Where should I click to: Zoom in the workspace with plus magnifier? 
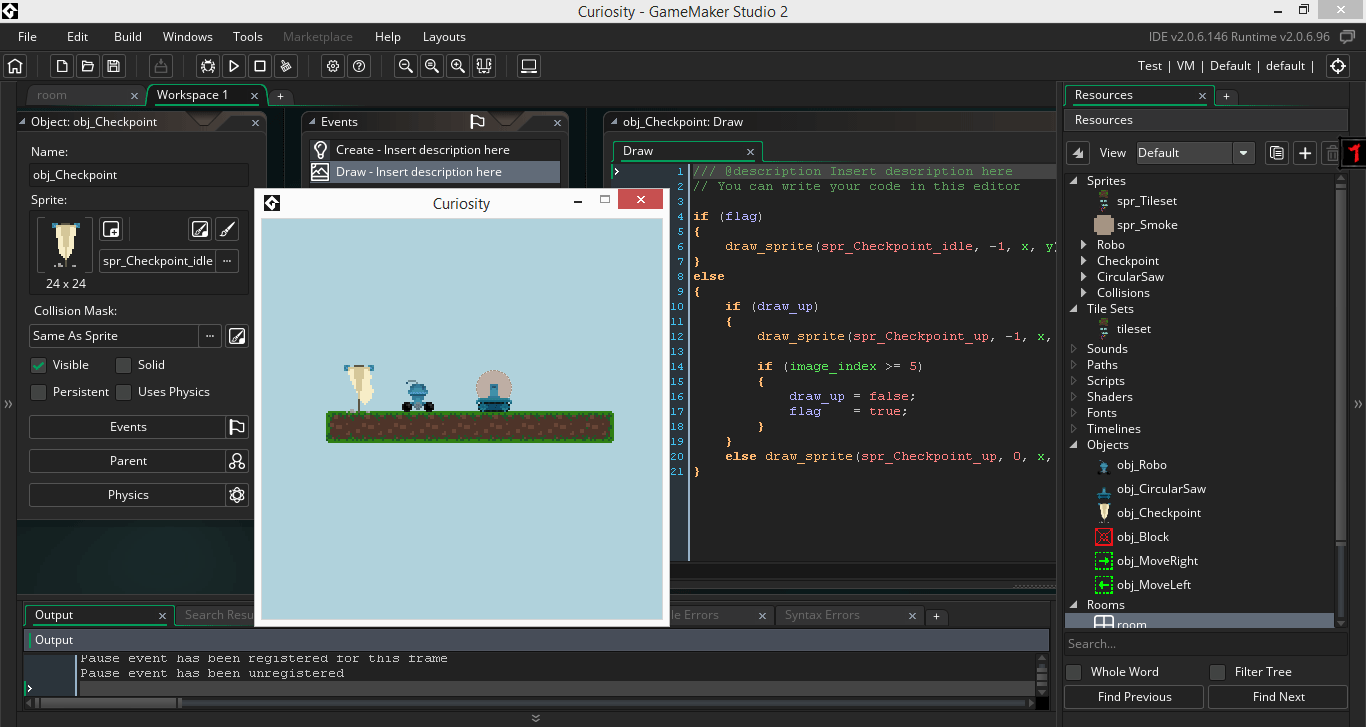coord(458,66)
